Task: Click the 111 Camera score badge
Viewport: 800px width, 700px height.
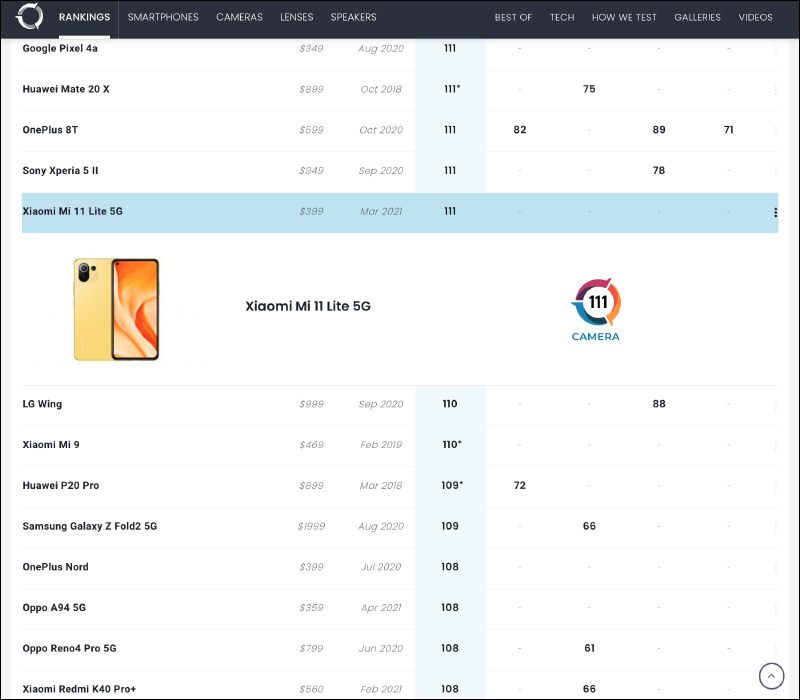Action: (x=595, y=309)
